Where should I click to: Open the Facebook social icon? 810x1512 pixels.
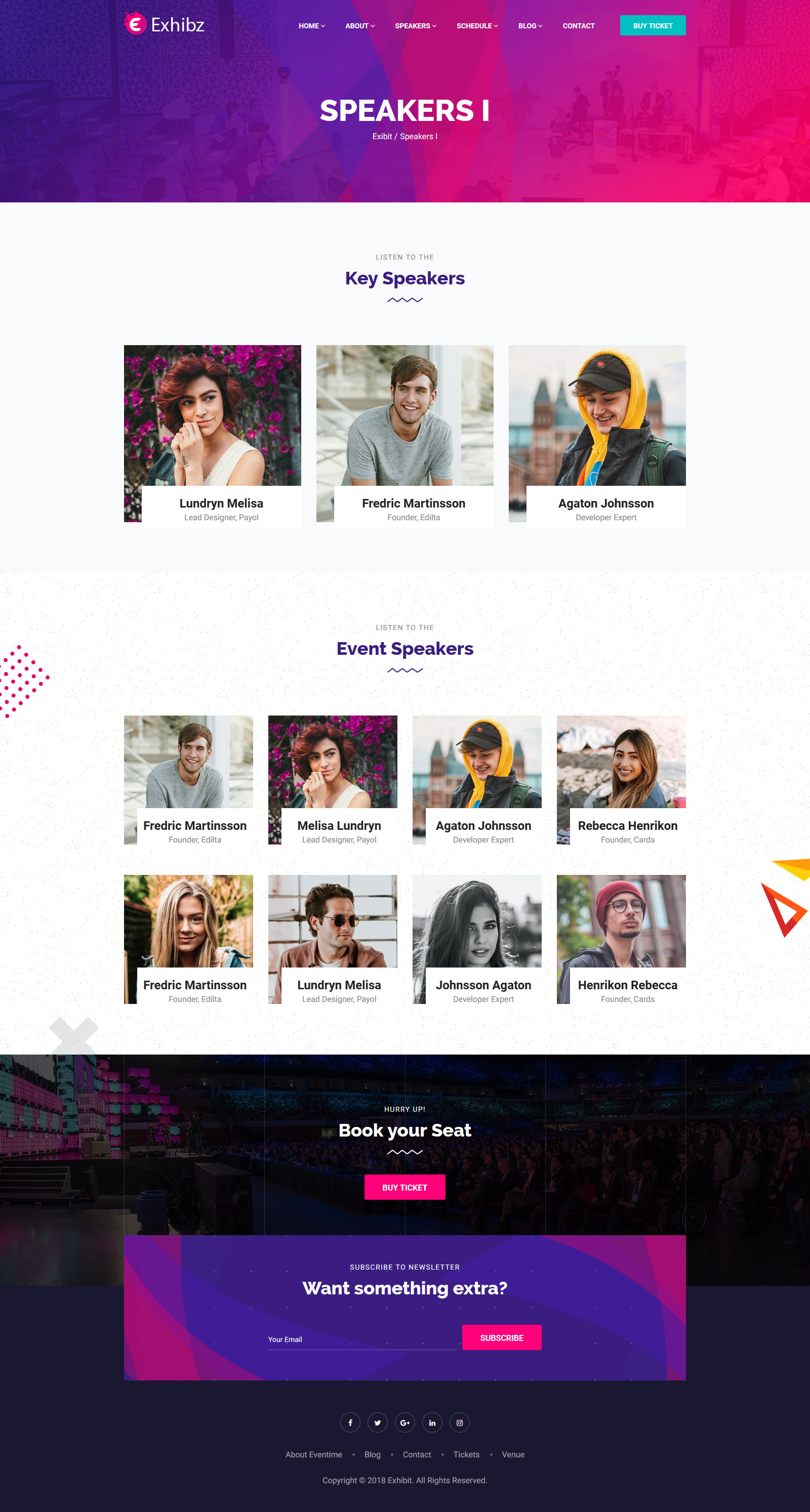(350, 1422)
